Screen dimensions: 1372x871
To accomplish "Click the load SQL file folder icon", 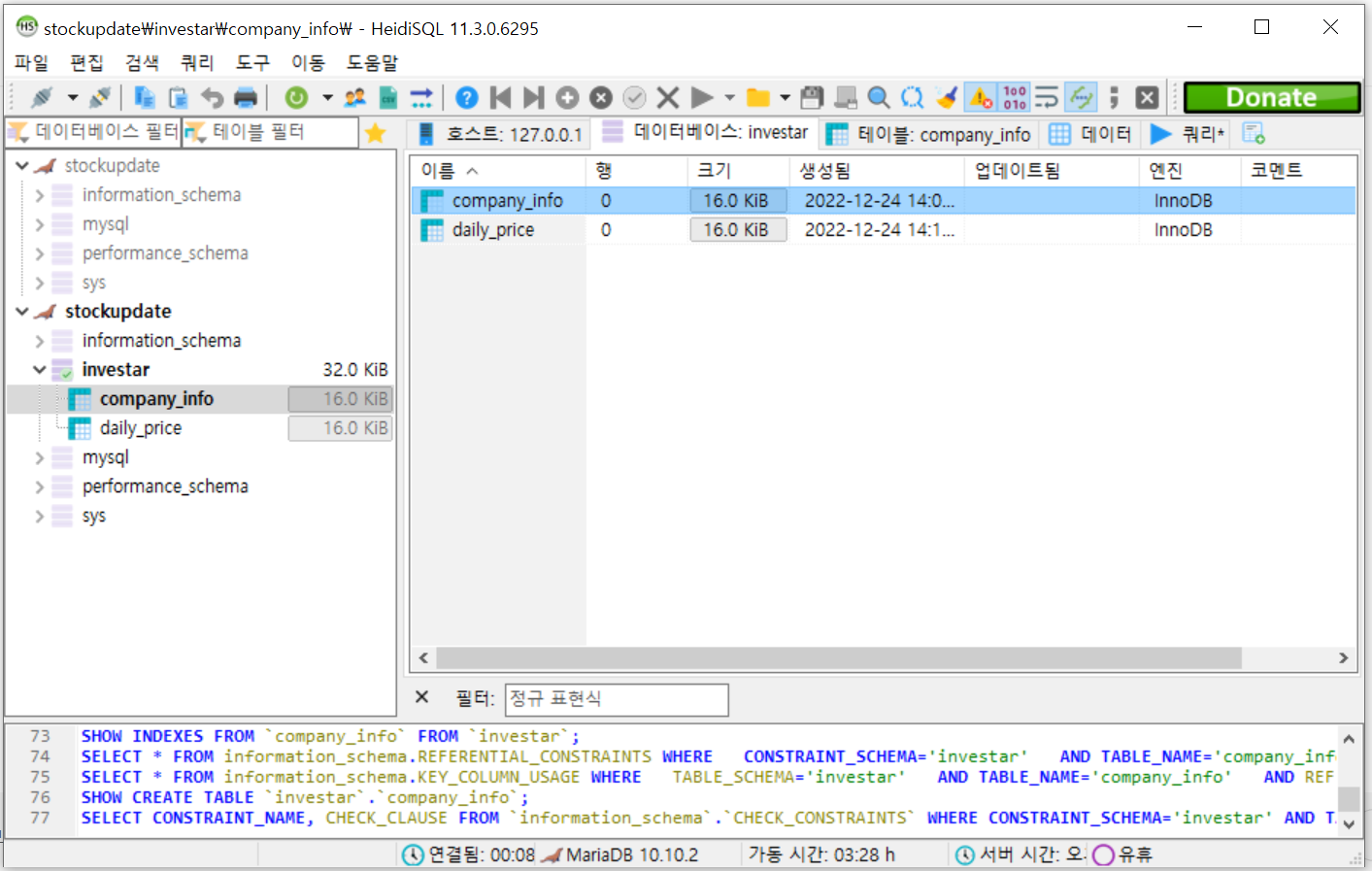I will 758,97.
